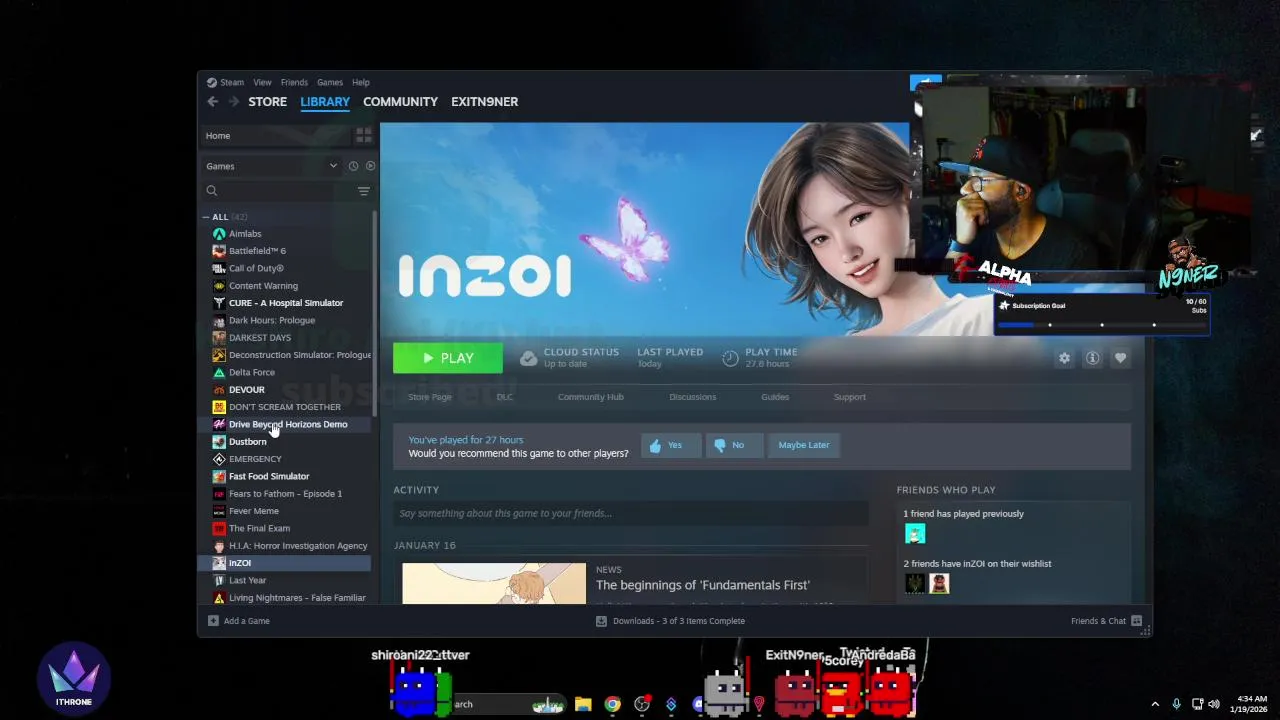The image size is (1280, 720).
Task: Open the Manage settings gear for inZOI
Action: pyautogui.click(x=1064, y=358)
